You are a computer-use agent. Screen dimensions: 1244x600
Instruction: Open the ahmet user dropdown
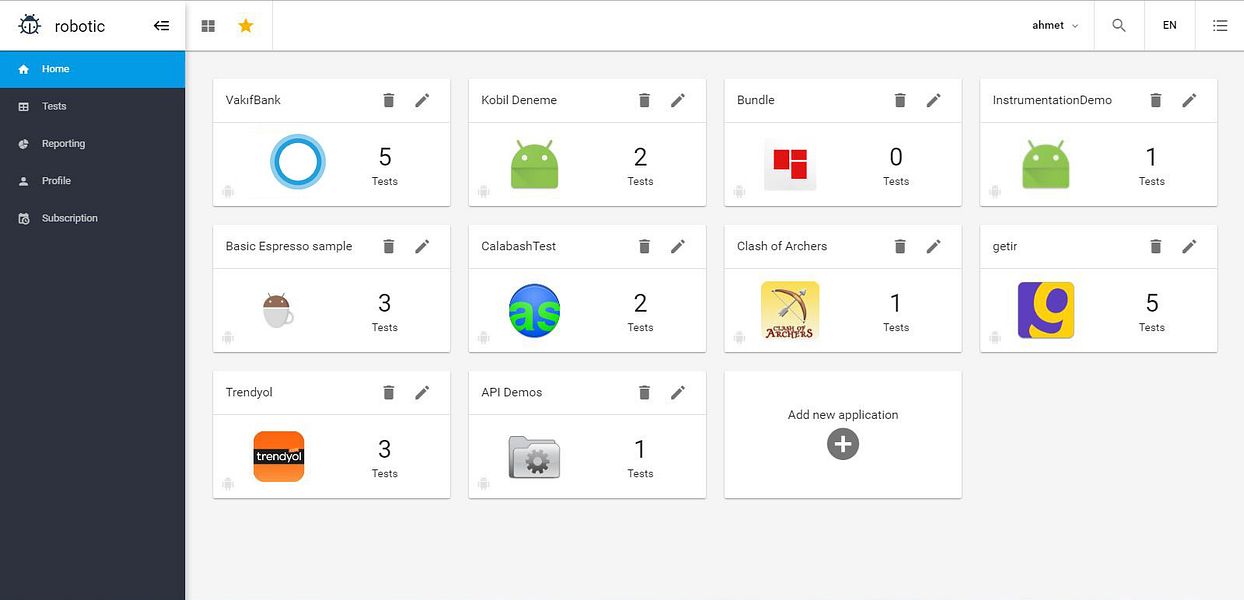coord(1055,26)
